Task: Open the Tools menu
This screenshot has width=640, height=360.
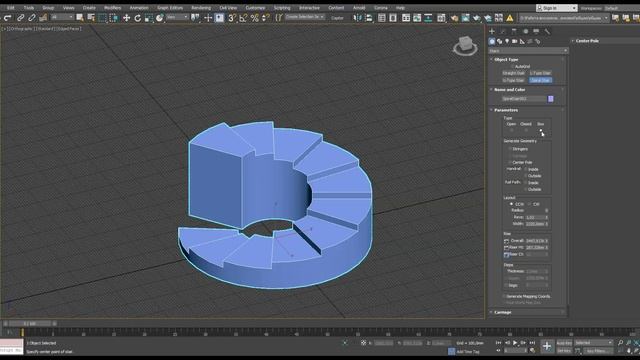Action: tap(29, 8)
